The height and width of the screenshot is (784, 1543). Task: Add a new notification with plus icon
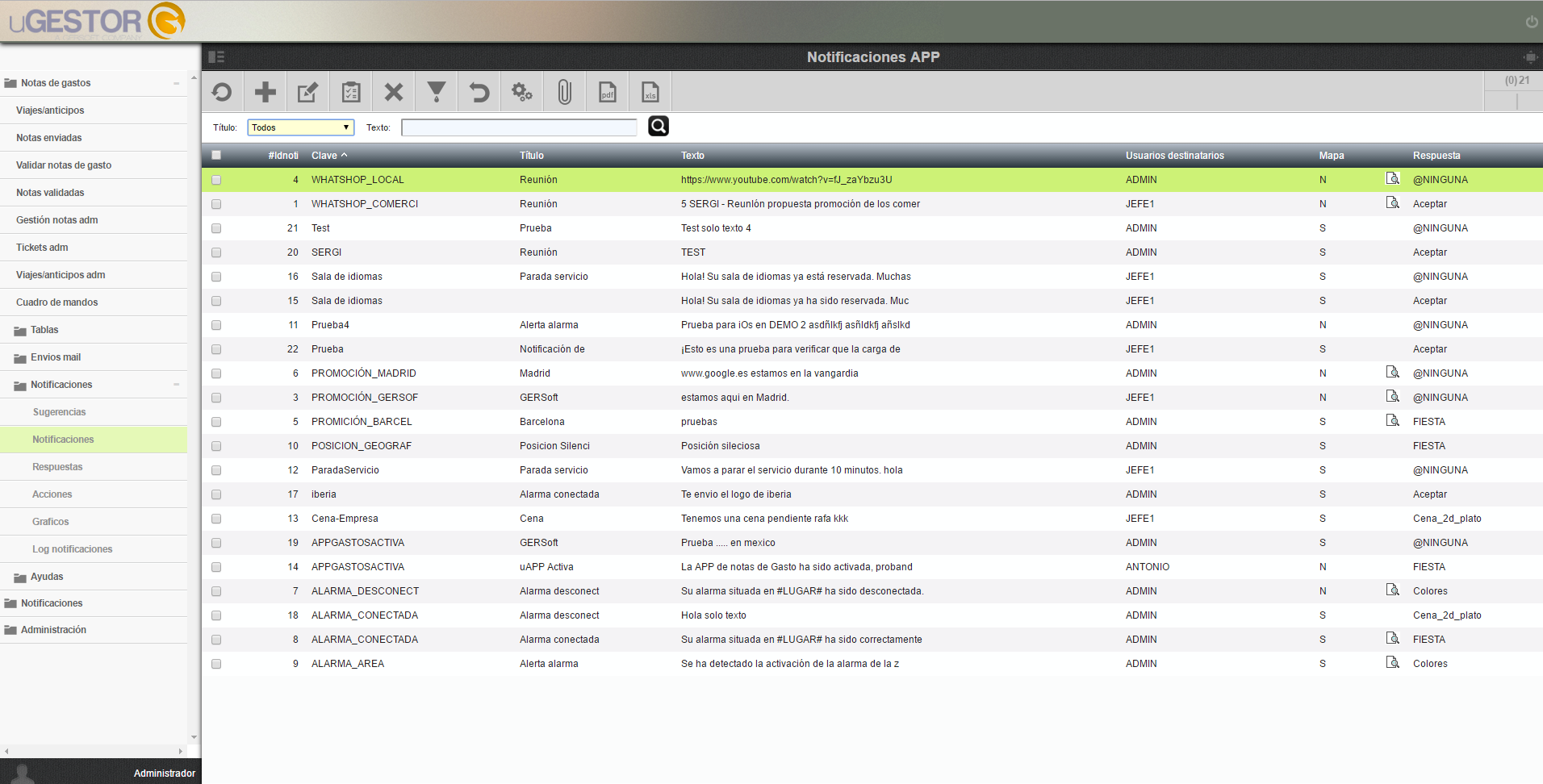pos(265,92)
